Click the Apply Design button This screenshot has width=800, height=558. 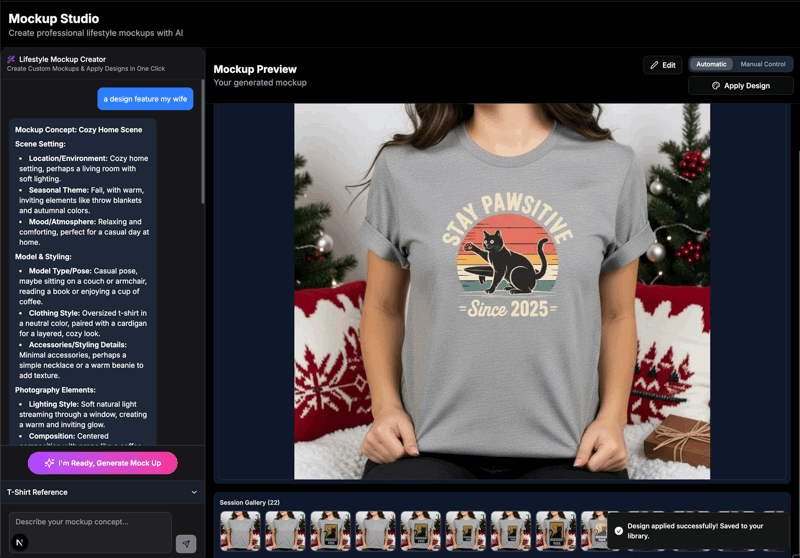[x=741, y=86]
